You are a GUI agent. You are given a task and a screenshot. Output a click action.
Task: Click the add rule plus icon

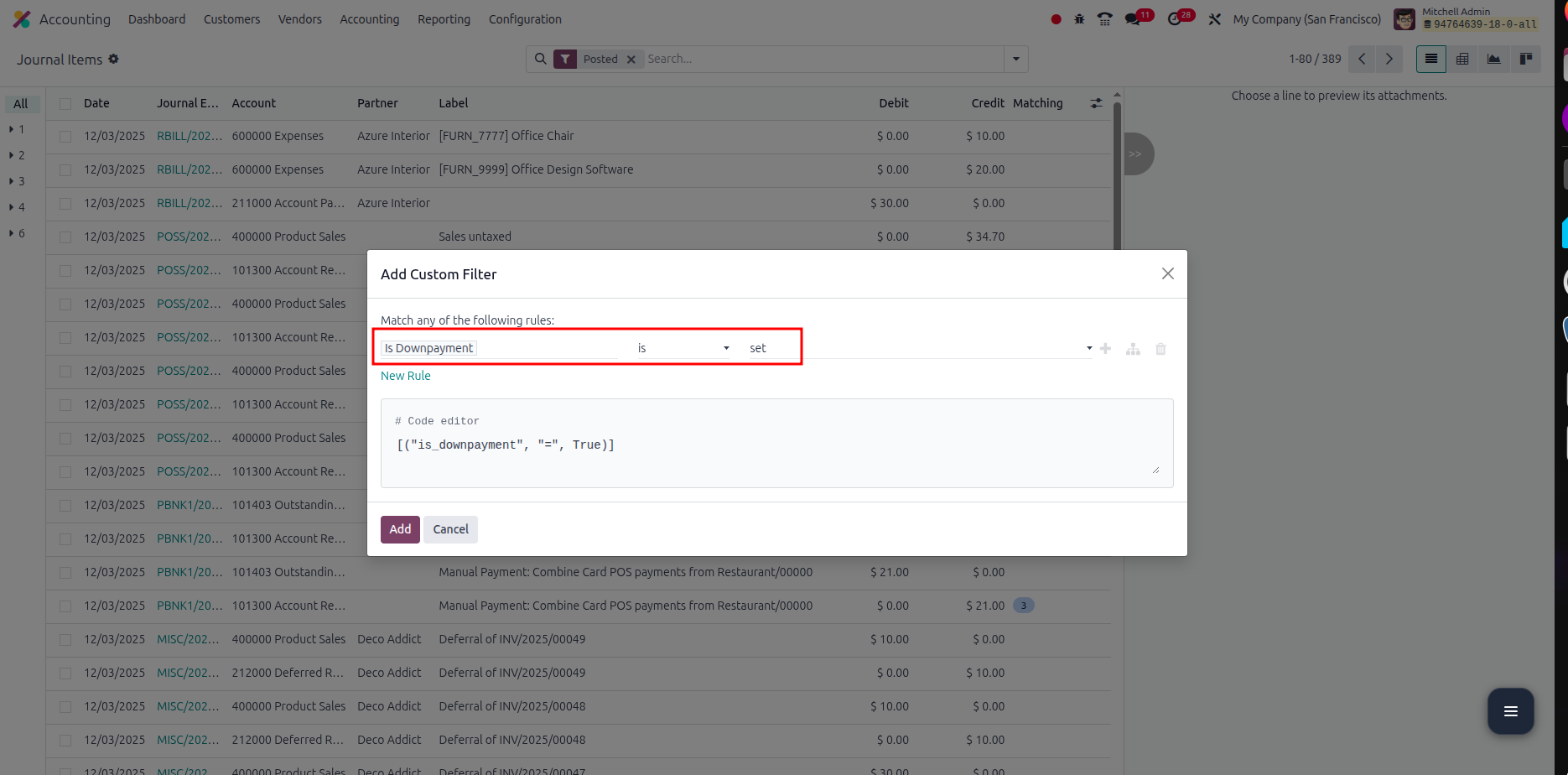(1105, 349)
